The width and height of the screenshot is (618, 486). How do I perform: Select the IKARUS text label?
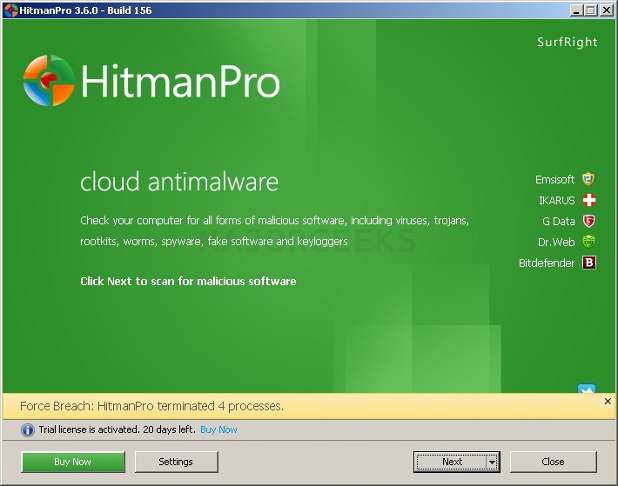(557, 201)
